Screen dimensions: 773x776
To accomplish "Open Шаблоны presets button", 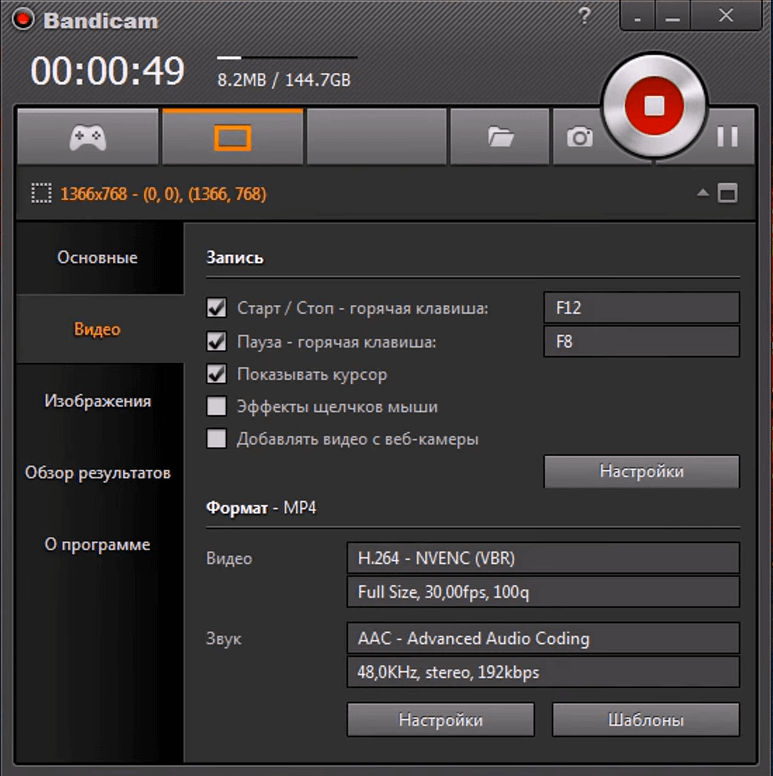I will [x=646, y=720].
